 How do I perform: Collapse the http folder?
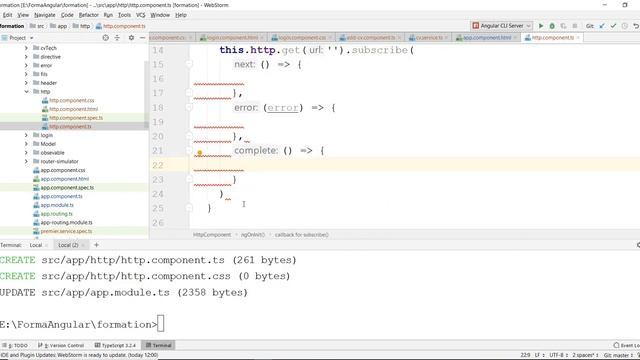pos(26,91)
